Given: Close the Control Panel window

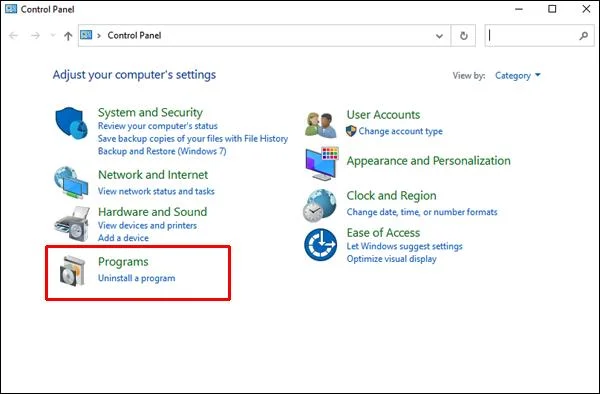Looking at the screenshot, I should tap(586, 9).
